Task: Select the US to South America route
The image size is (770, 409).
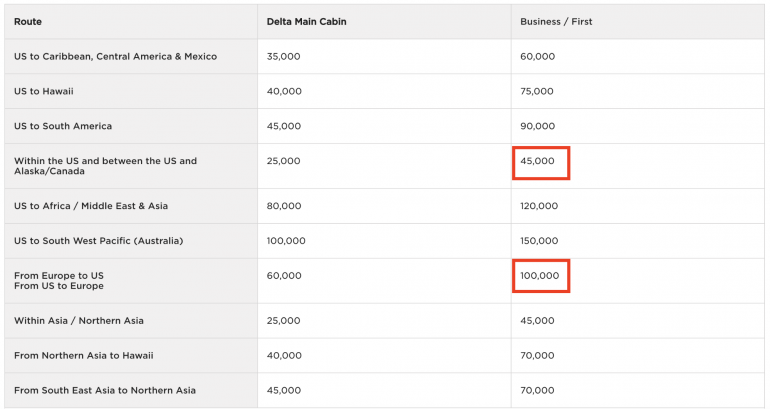Action: coord(63,126)
